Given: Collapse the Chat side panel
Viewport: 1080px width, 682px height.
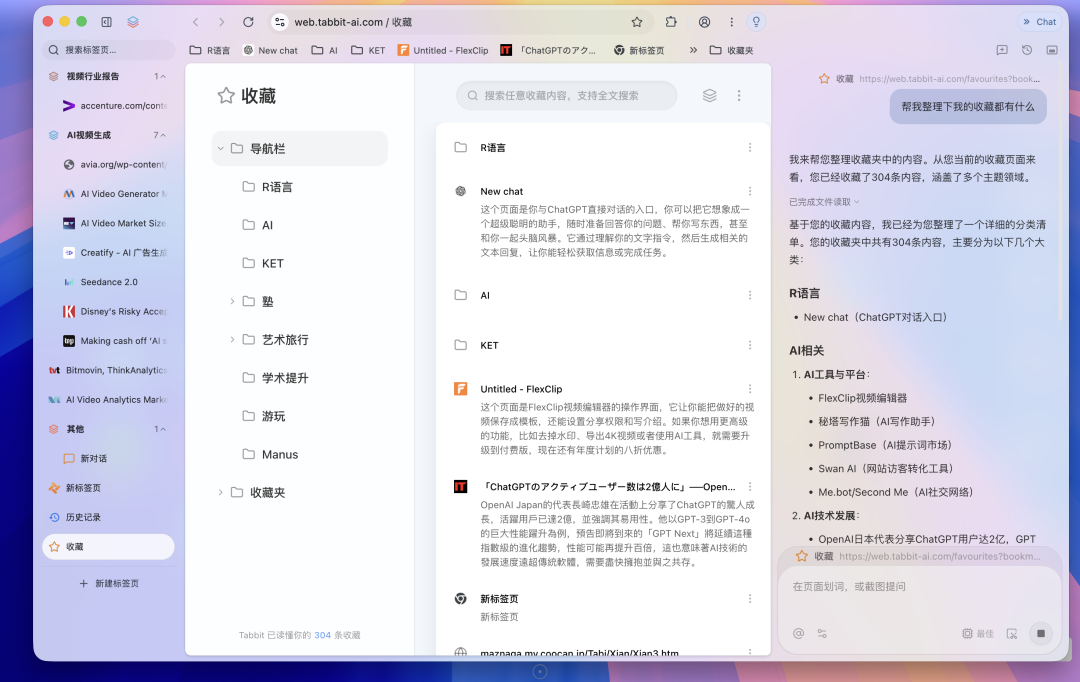Looking at the screenshot, I should coord(1039,22).
